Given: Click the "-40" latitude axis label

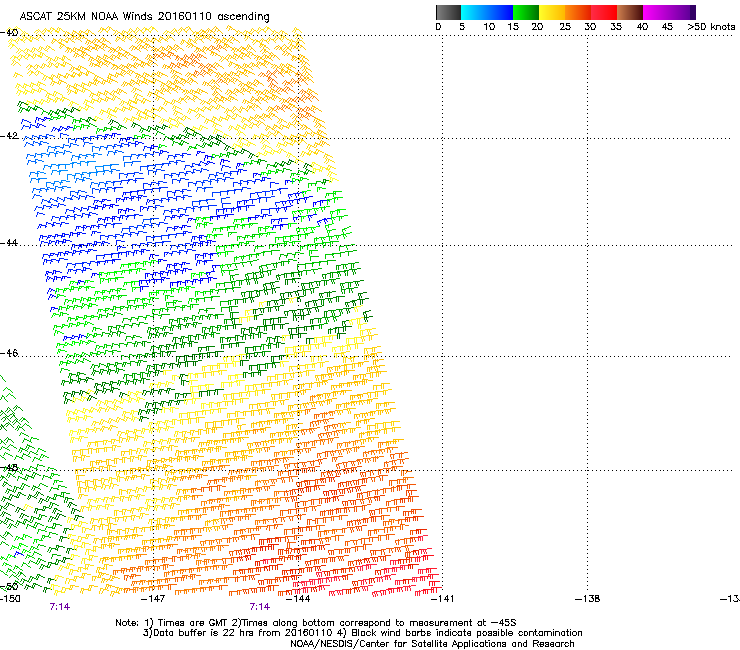Looking at the screenshot, I should (x=9, y=33).
